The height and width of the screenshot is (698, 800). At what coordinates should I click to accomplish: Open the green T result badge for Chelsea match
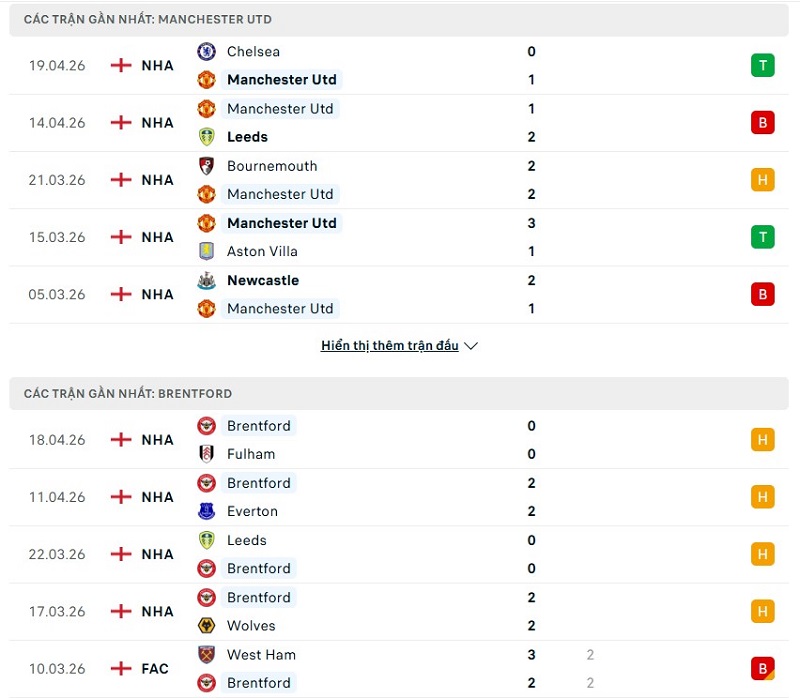[x=762, y=65]
